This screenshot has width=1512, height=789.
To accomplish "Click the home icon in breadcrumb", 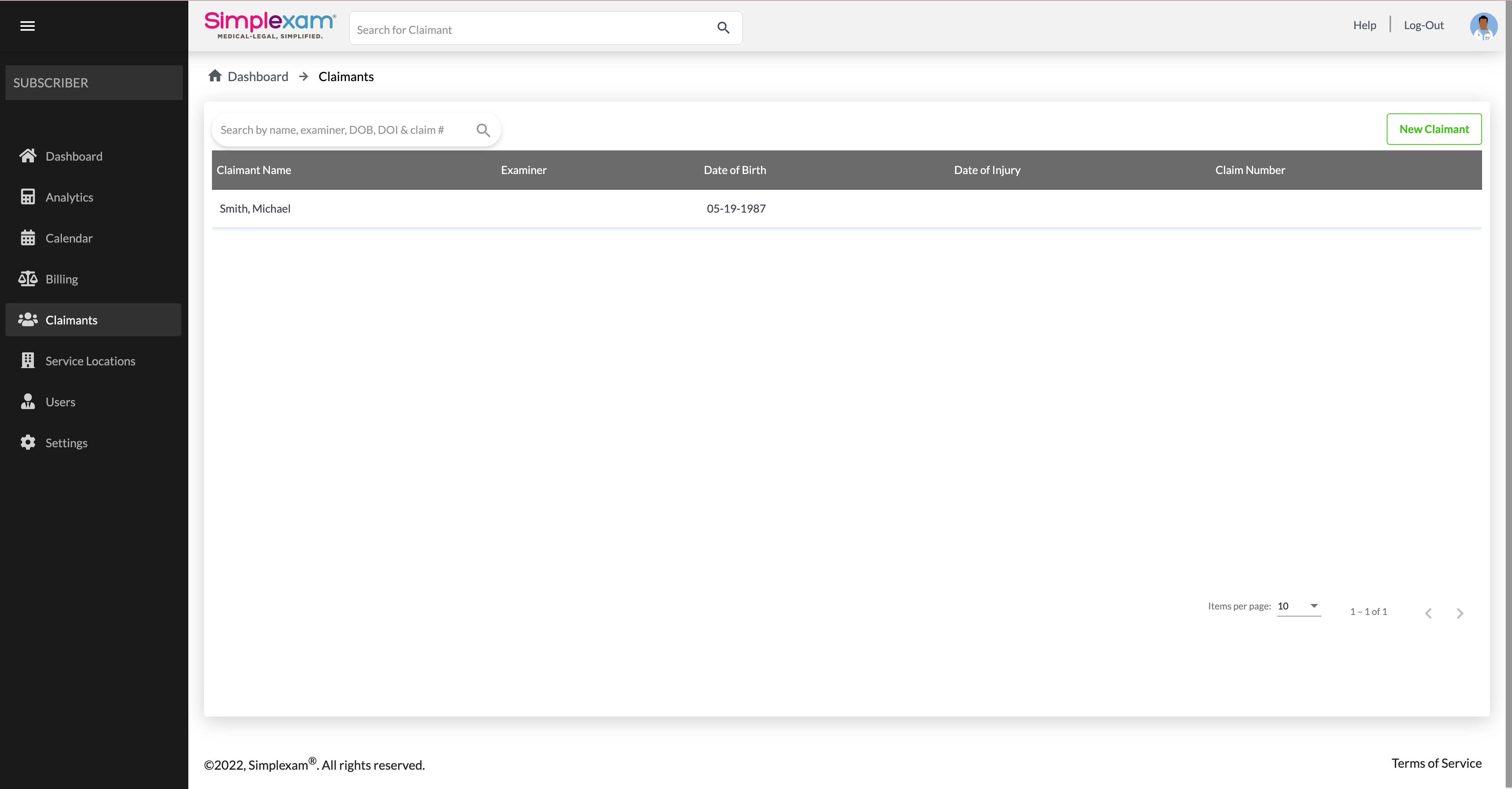I will pos(215,76).
